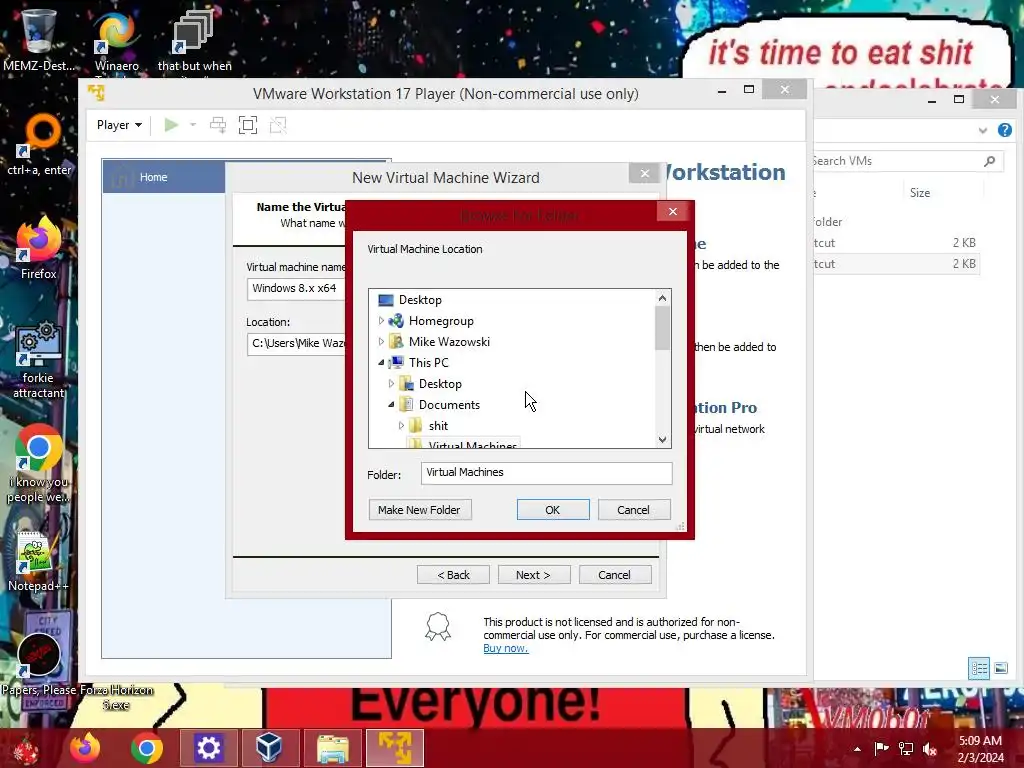The image size is (1024, 768).
Task: Open MEMZ-Dest Recycle Bin desktop icon
Action: click(39, 40)
